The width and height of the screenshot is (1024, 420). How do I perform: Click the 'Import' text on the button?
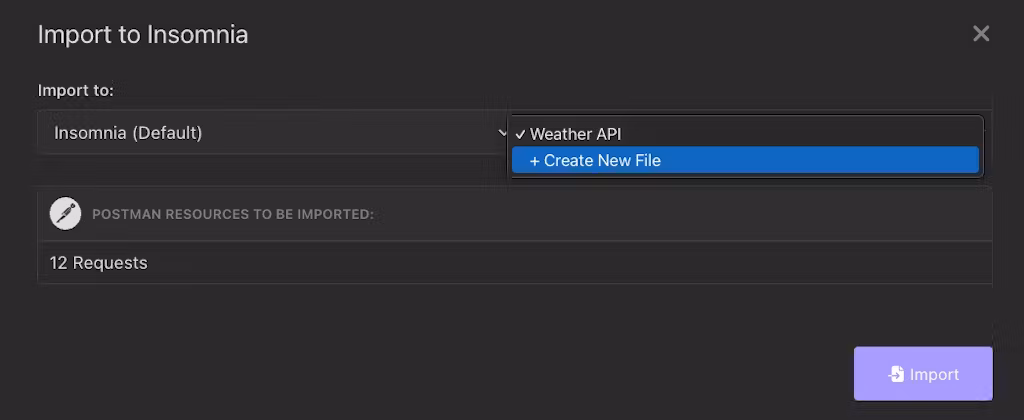934,374
